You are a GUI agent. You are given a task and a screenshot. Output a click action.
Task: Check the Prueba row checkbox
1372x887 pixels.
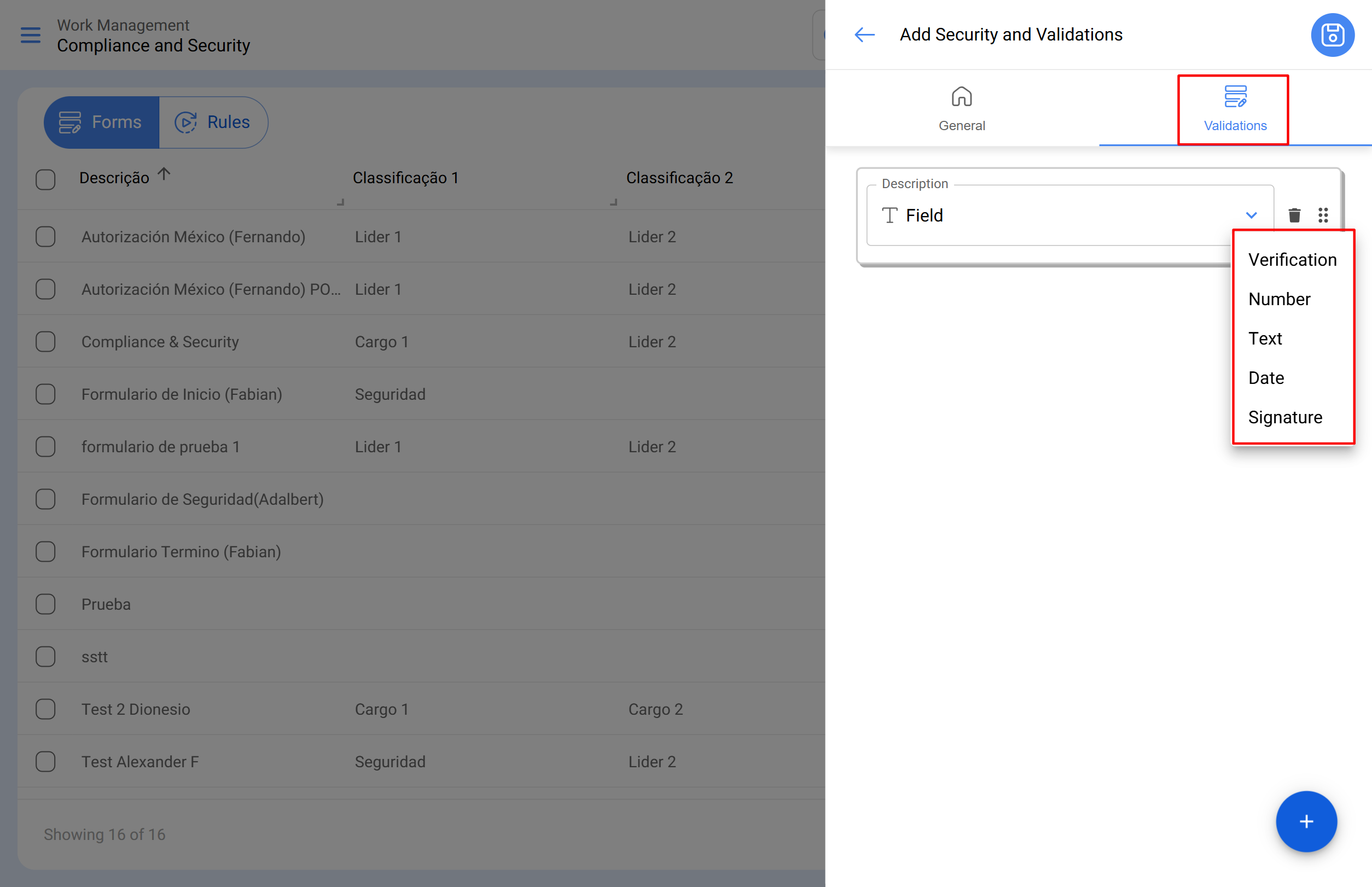click(x=45, y=604)
